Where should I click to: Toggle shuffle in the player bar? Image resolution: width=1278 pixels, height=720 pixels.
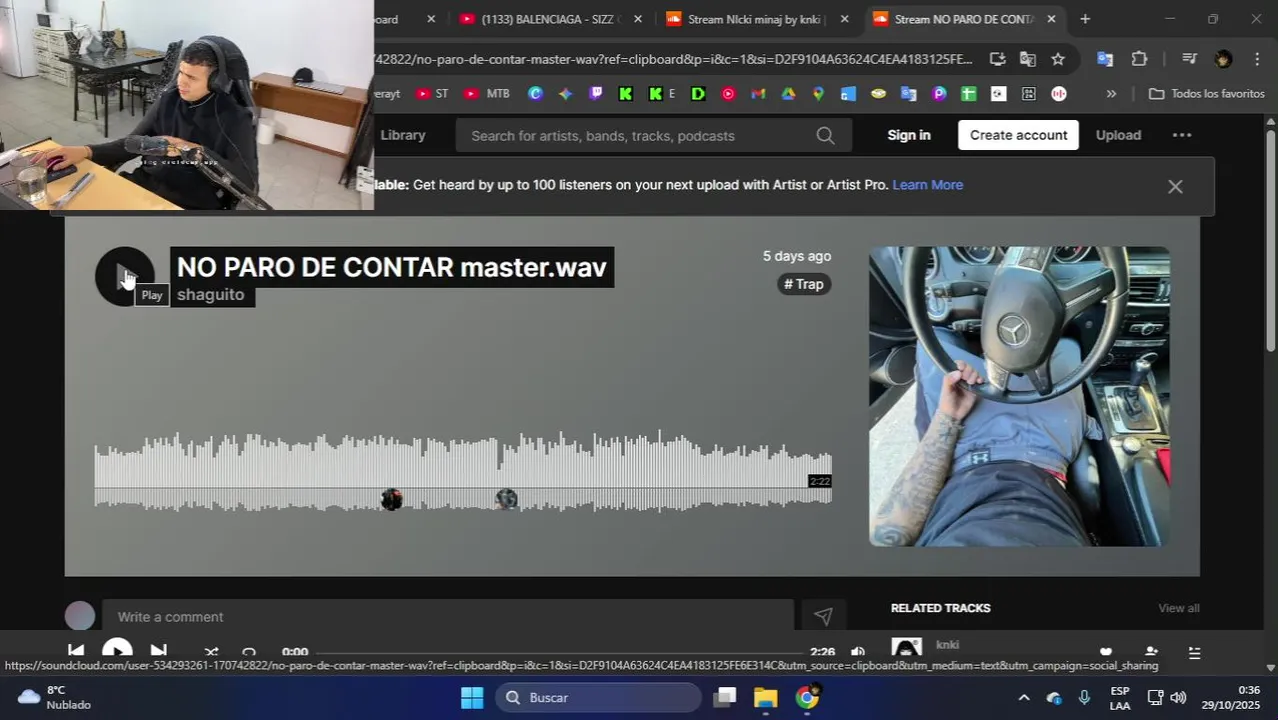click(211, 653)
